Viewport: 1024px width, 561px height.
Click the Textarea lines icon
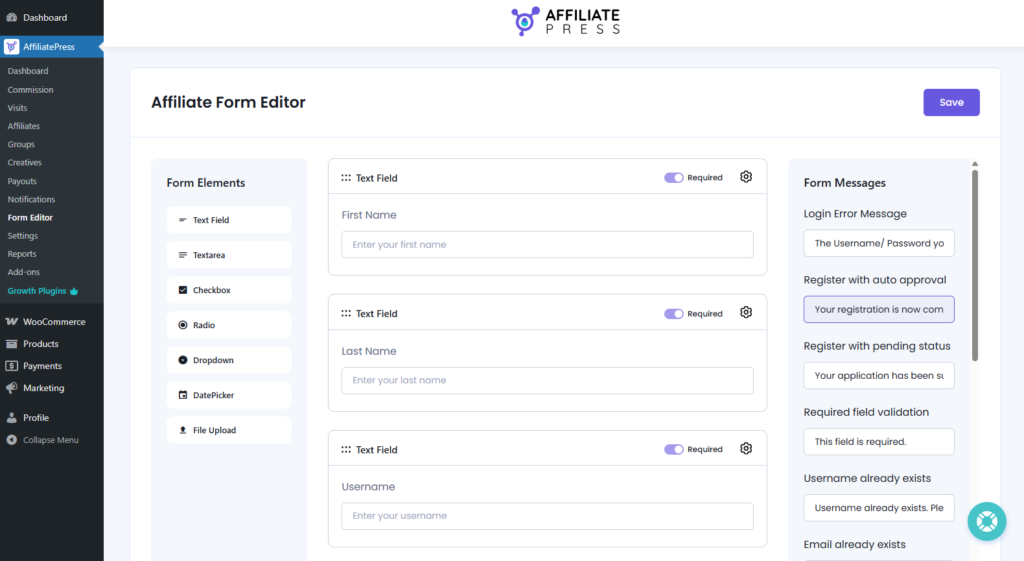(x=183, y=255)
